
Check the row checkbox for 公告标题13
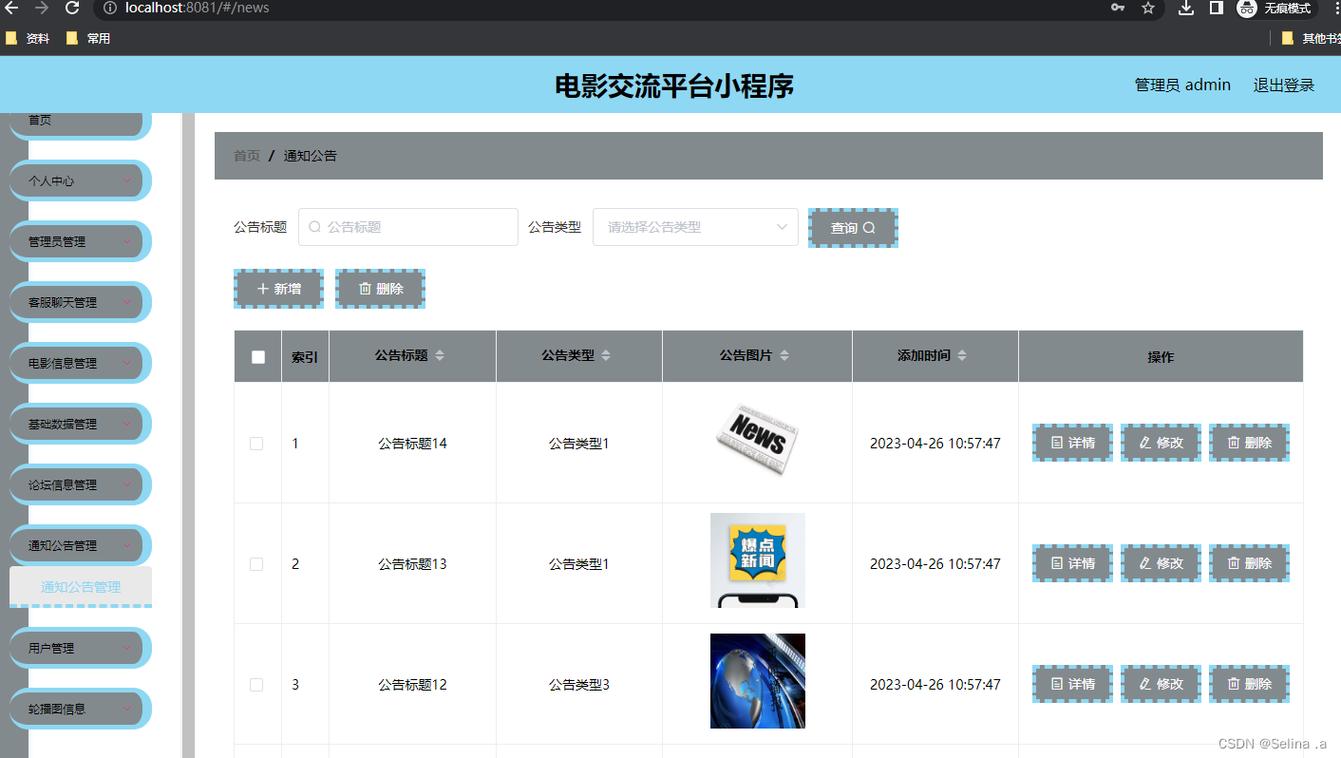[x=257, y=563]
